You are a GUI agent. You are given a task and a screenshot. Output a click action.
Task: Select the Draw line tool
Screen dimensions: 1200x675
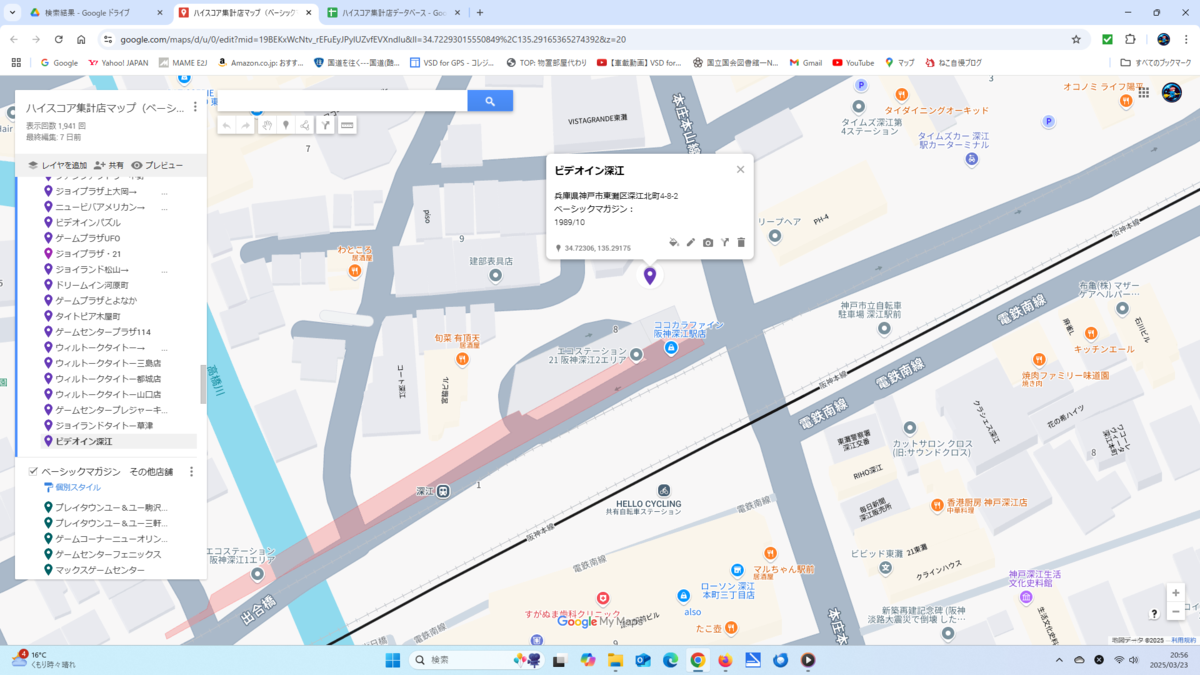[x=305, y=125]
